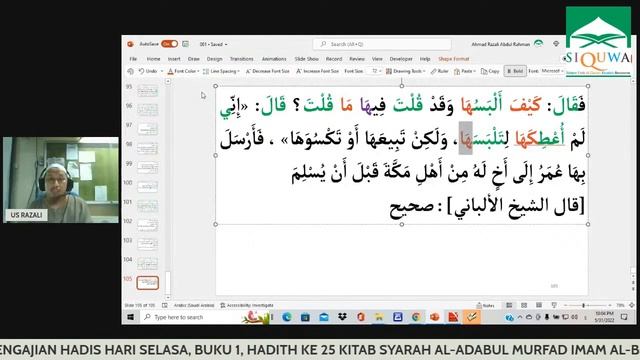Select slide thumbnail 99
Image resolution: width=640 pixels, height=360 pixels.
pos(147,167)
